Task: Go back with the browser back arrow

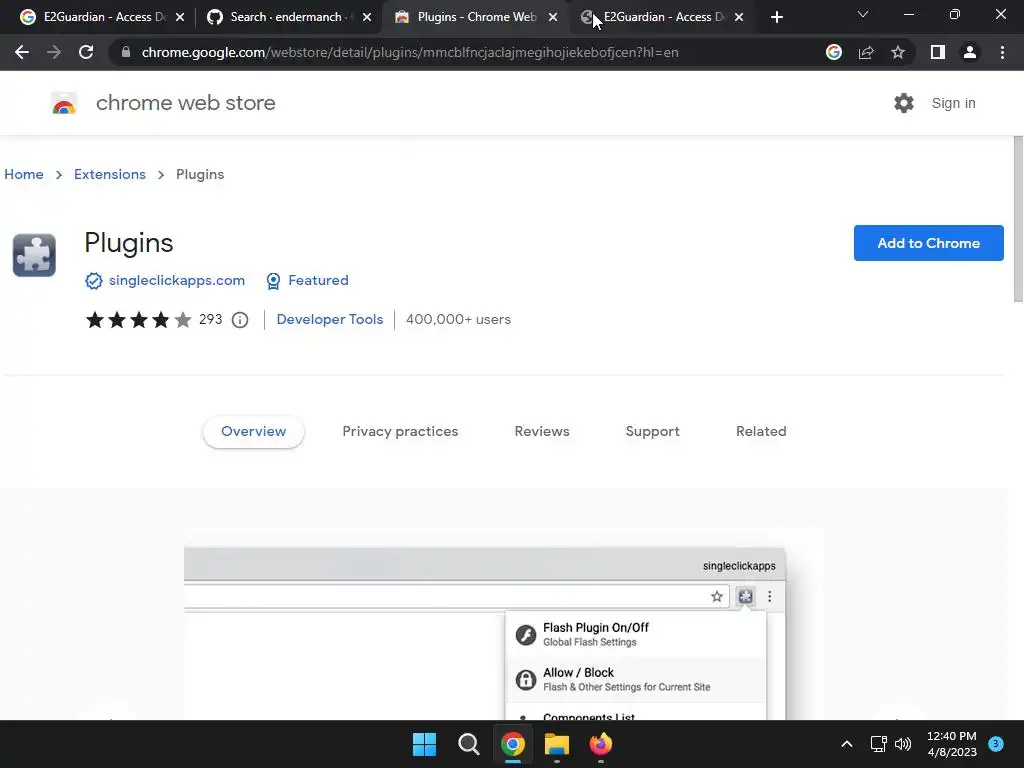Action: [x=22, y=52]
